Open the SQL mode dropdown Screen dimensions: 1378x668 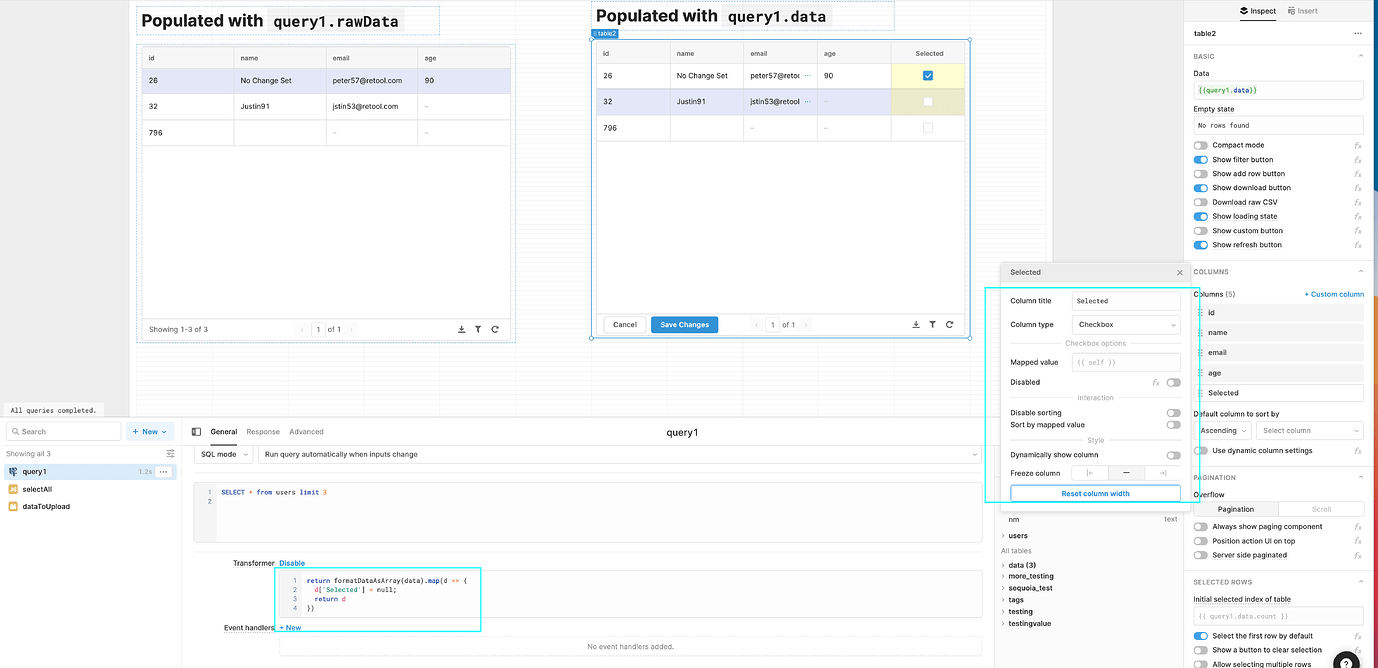(x=222, y=453)
